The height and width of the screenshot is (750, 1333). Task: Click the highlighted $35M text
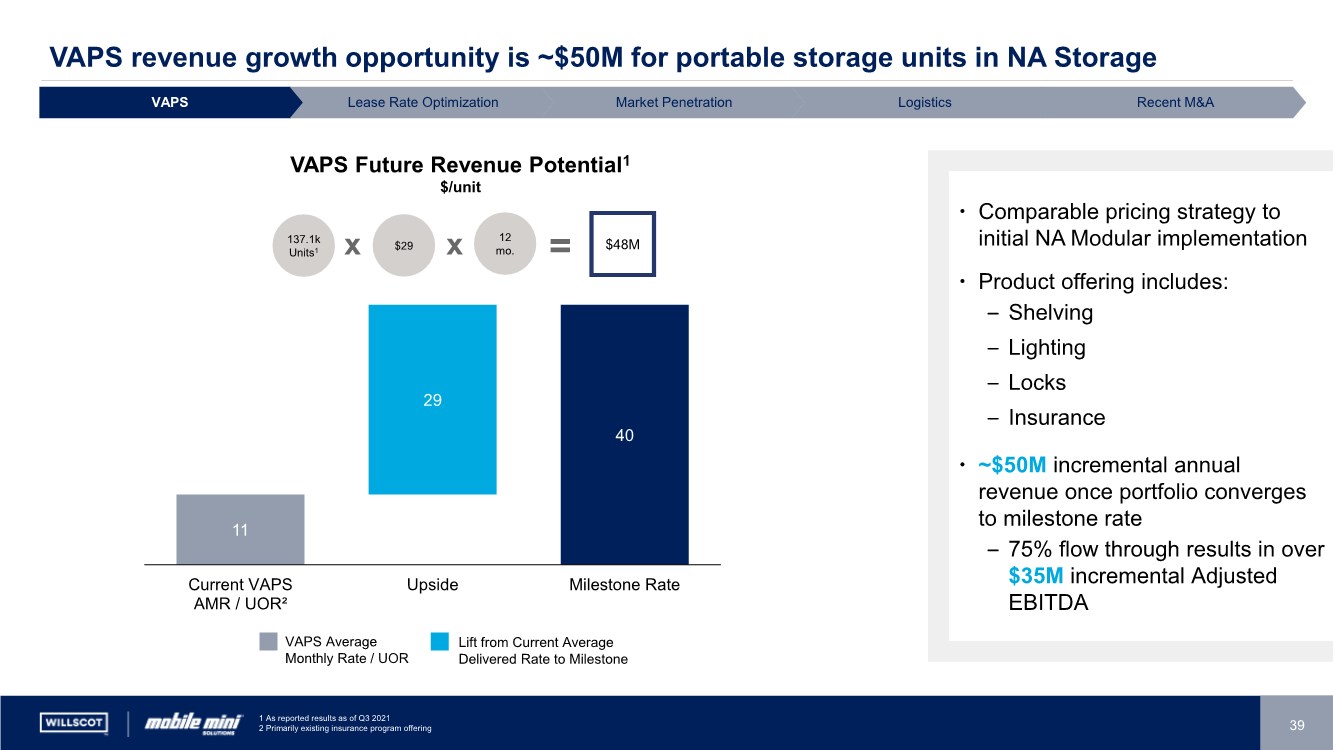tap(1037, 576)
